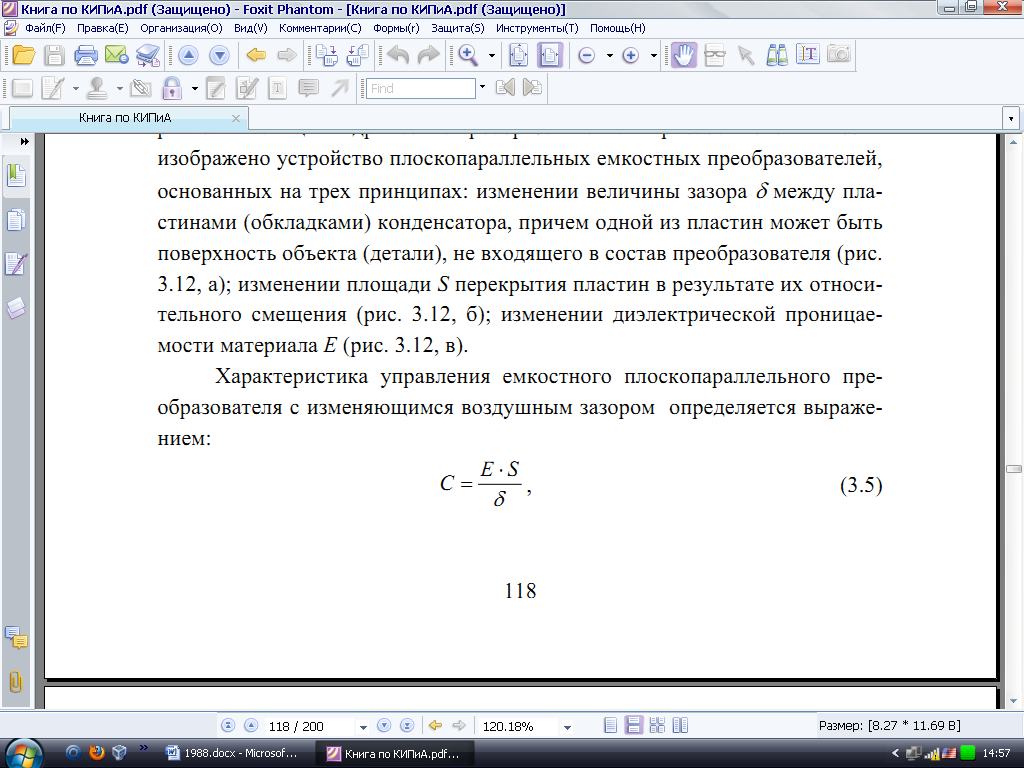Go to next page blue down arrow

pyautogui.click(x=219, y=56)
